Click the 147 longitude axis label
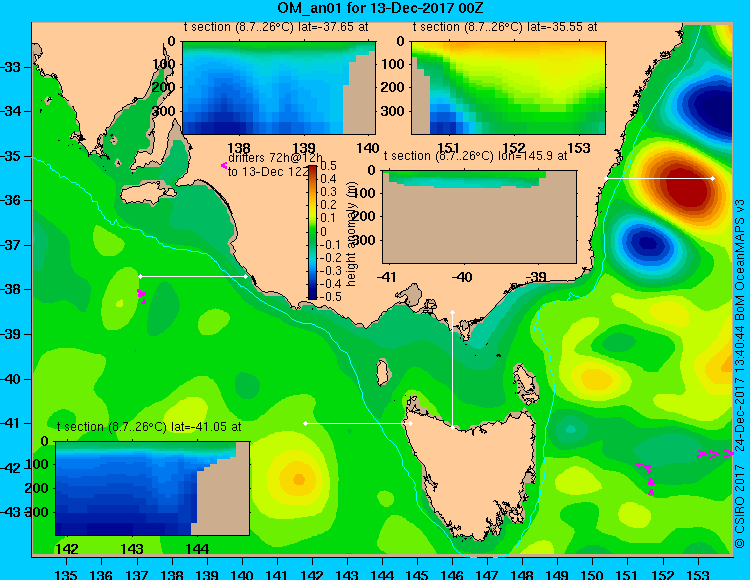750x580 pixels. (x=487, y=574)
